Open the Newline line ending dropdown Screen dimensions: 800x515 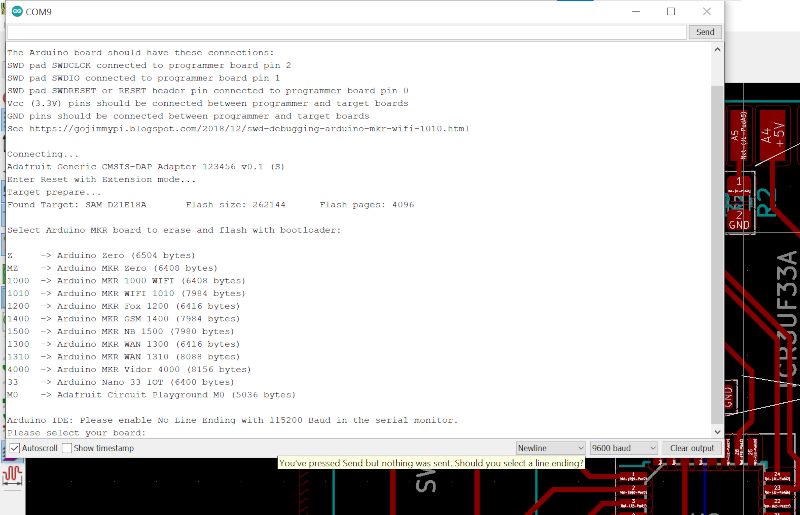tap(550, 448)
